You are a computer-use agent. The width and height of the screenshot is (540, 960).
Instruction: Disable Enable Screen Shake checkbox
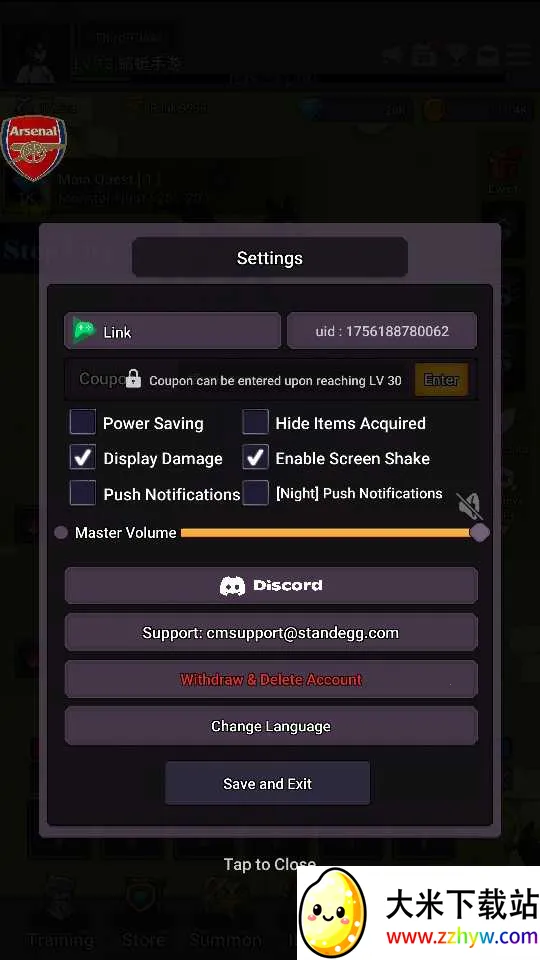[x=255, y=458]
